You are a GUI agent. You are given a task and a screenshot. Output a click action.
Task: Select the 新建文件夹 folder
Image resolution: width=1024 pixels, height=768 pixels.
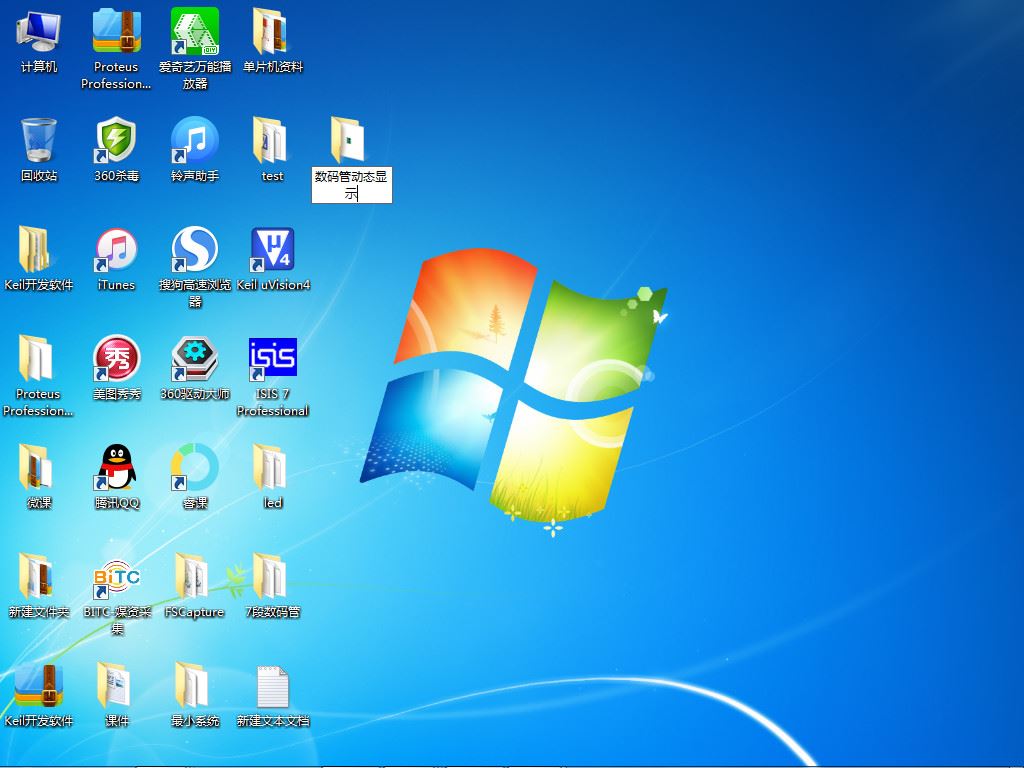[x=36, y=576]
